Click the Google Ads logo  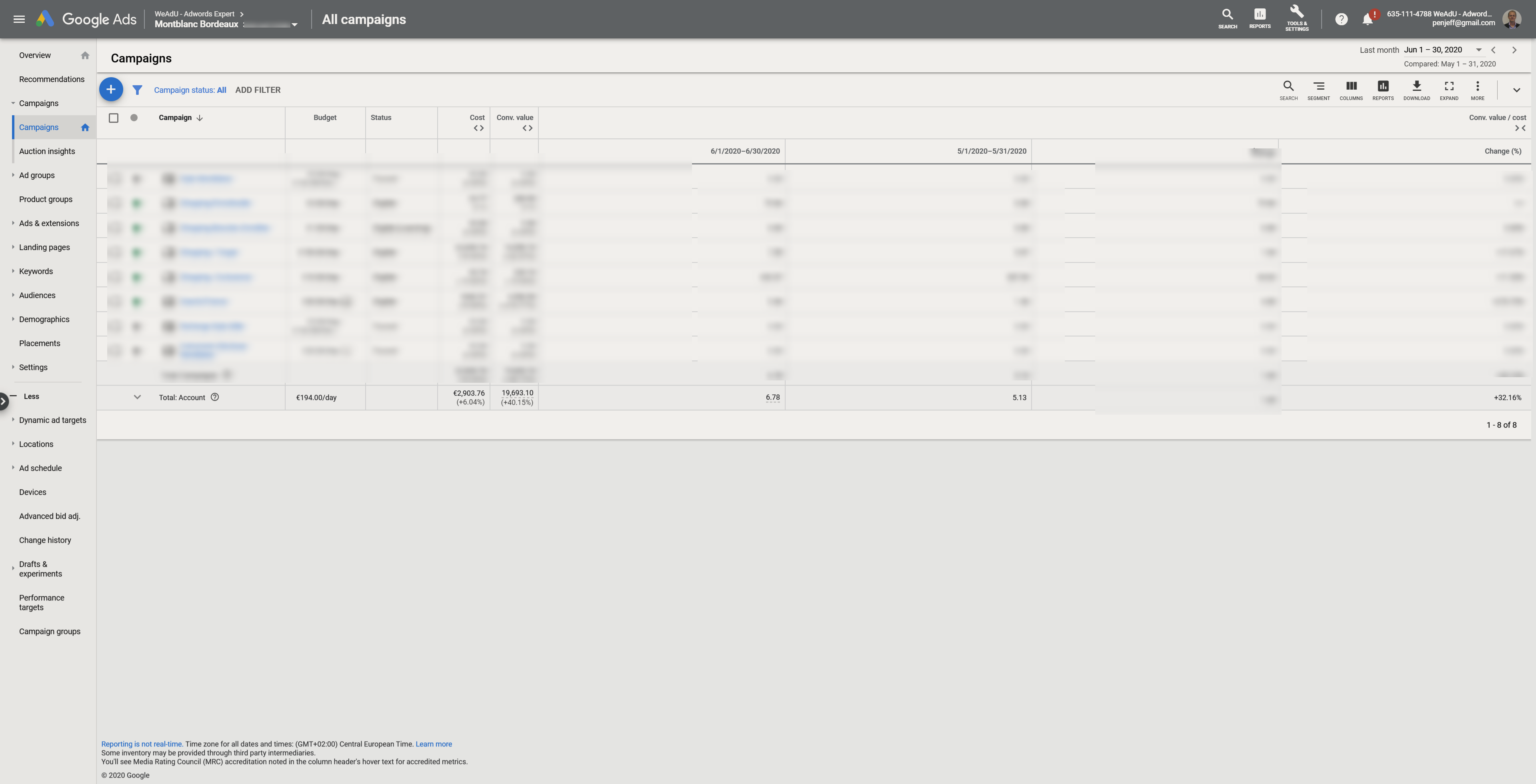[86, 19]
